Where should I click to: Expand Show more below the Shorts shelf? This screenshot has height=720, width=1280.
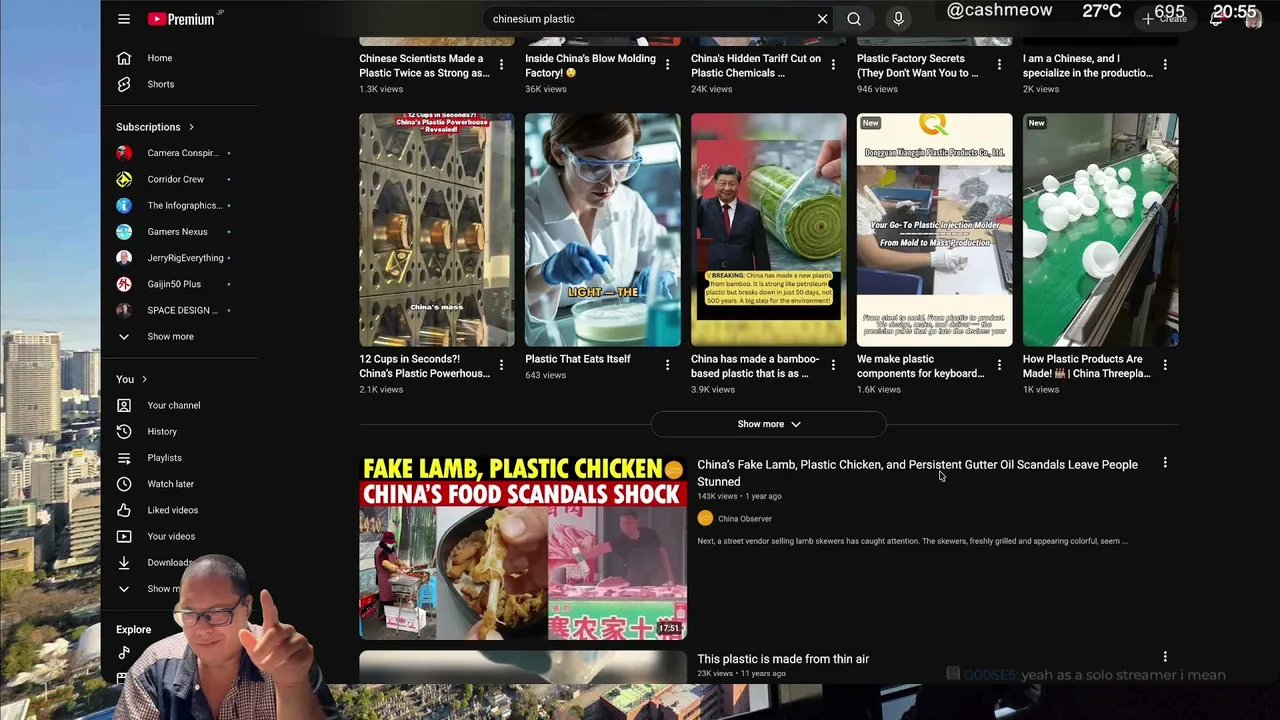769,424
